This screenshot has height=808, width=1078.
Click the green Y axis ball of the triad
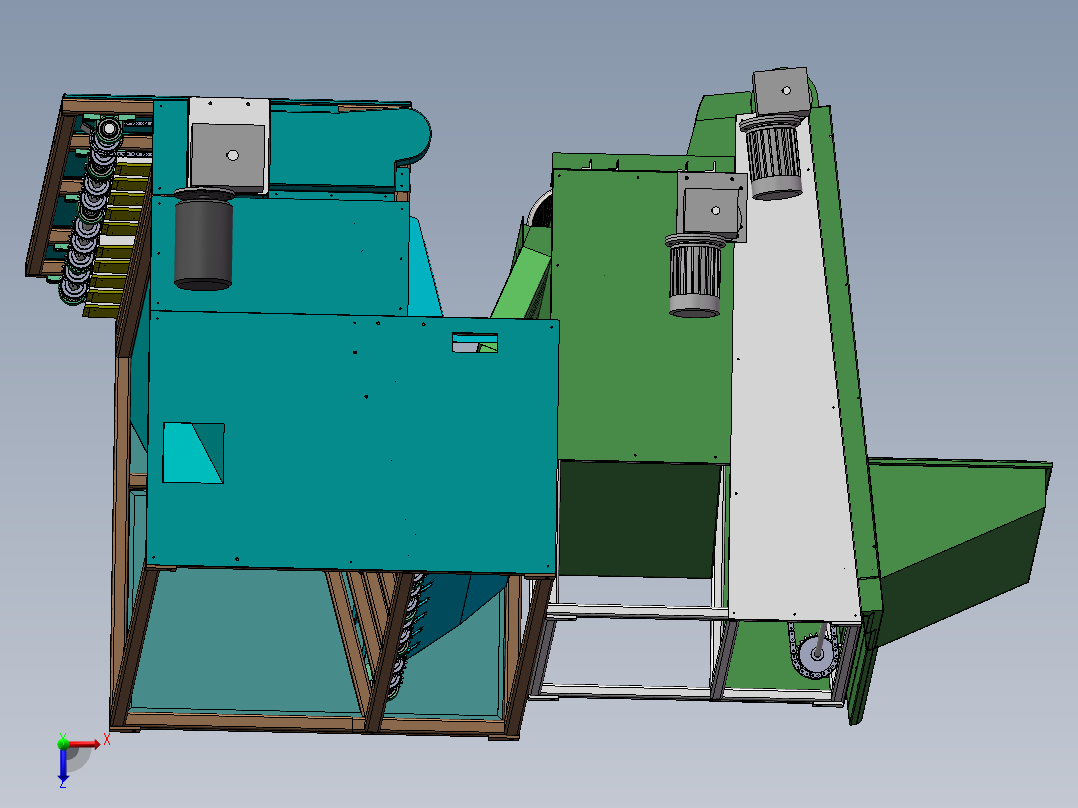coord(63,743)
